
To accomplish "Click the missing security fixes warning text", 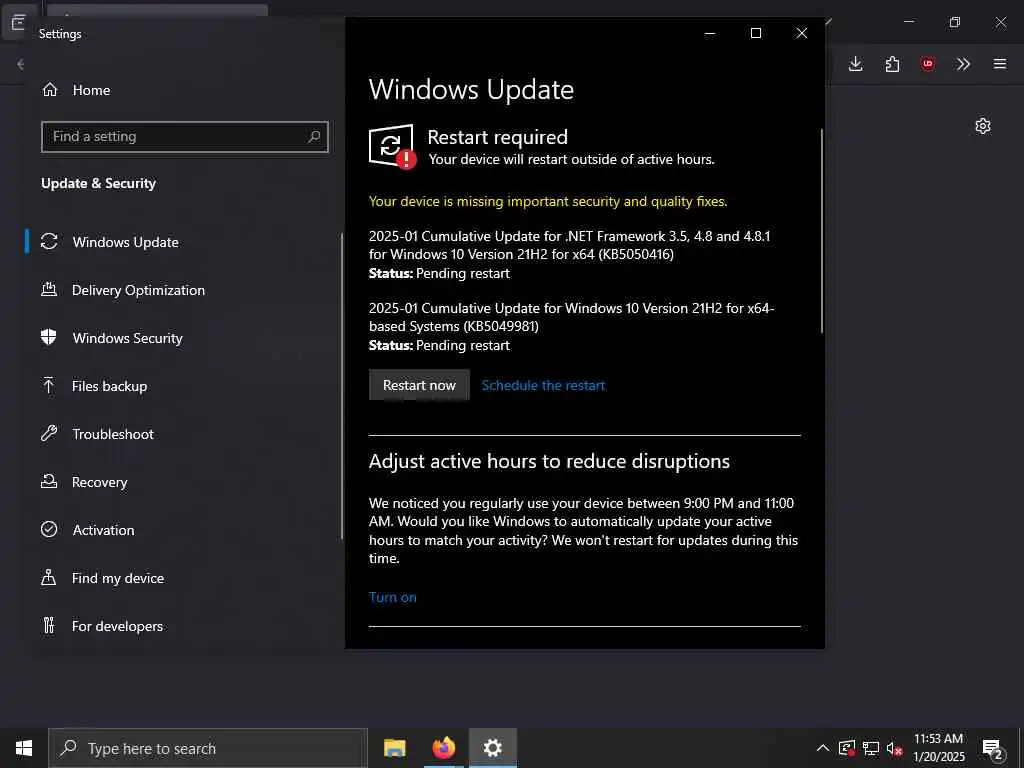I will click(x=548, y=201).
